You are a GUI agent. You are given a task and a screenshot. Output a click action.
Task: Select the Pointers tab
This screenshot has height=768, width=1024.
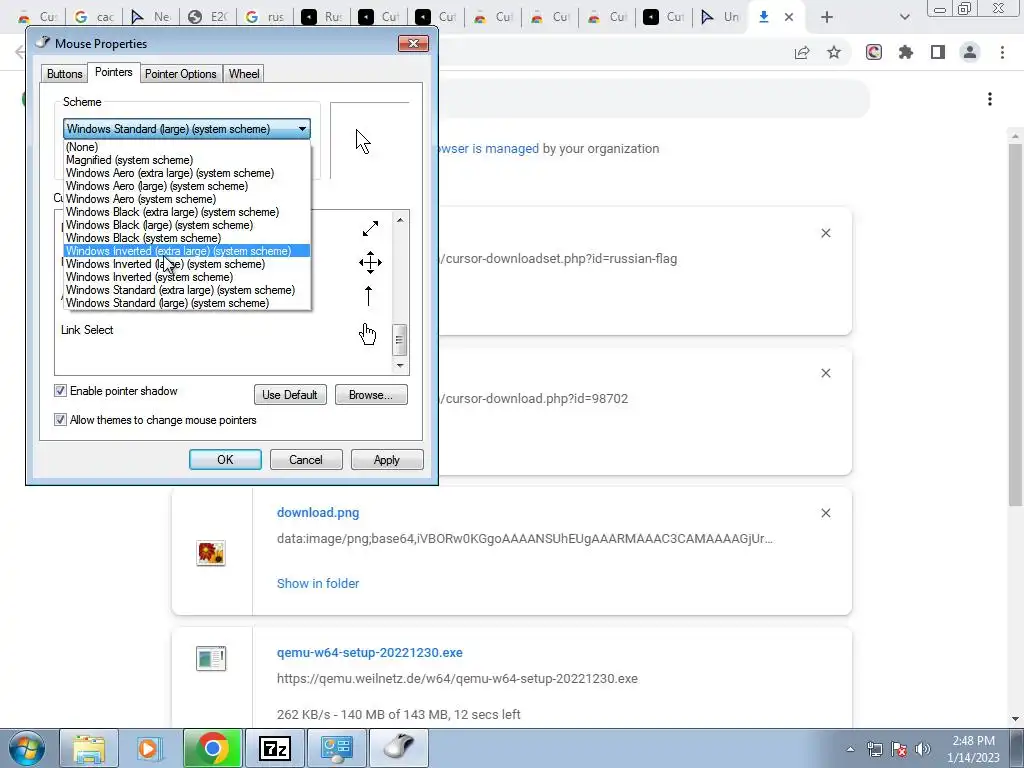(x=114, y=72)
